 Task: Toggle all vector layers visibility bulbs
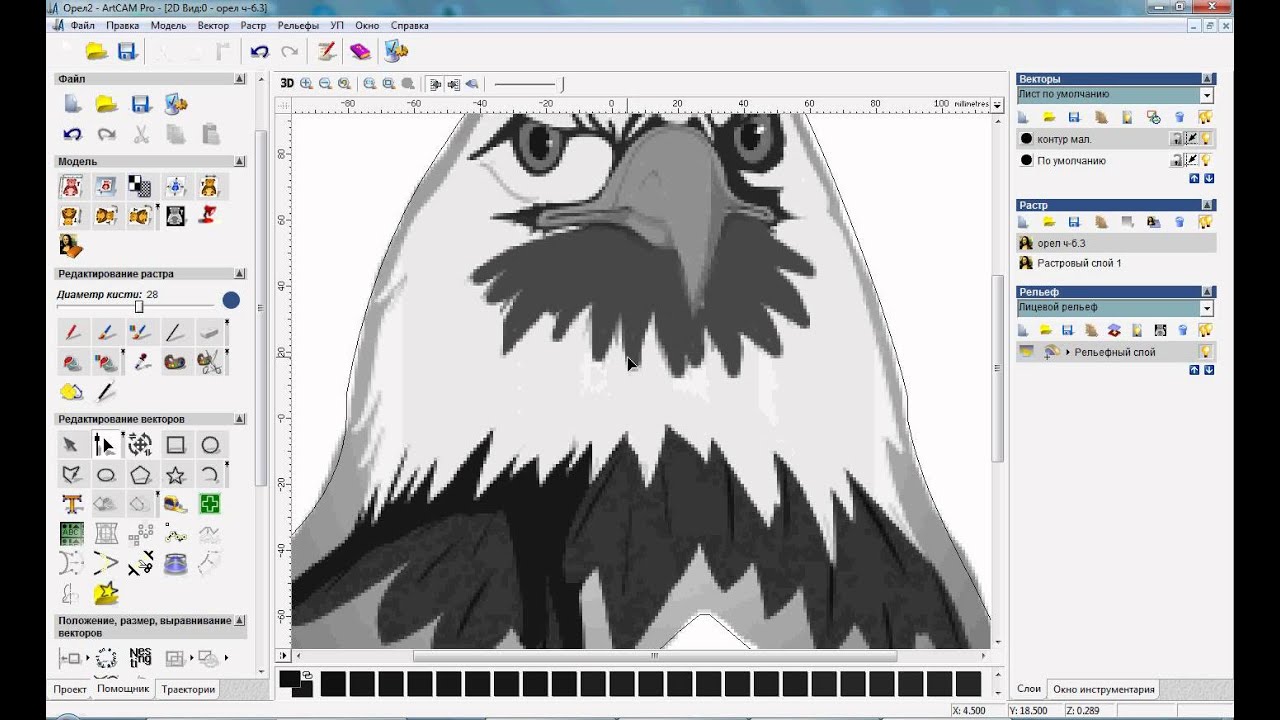pyautogui.click(x=1206, y=117)
